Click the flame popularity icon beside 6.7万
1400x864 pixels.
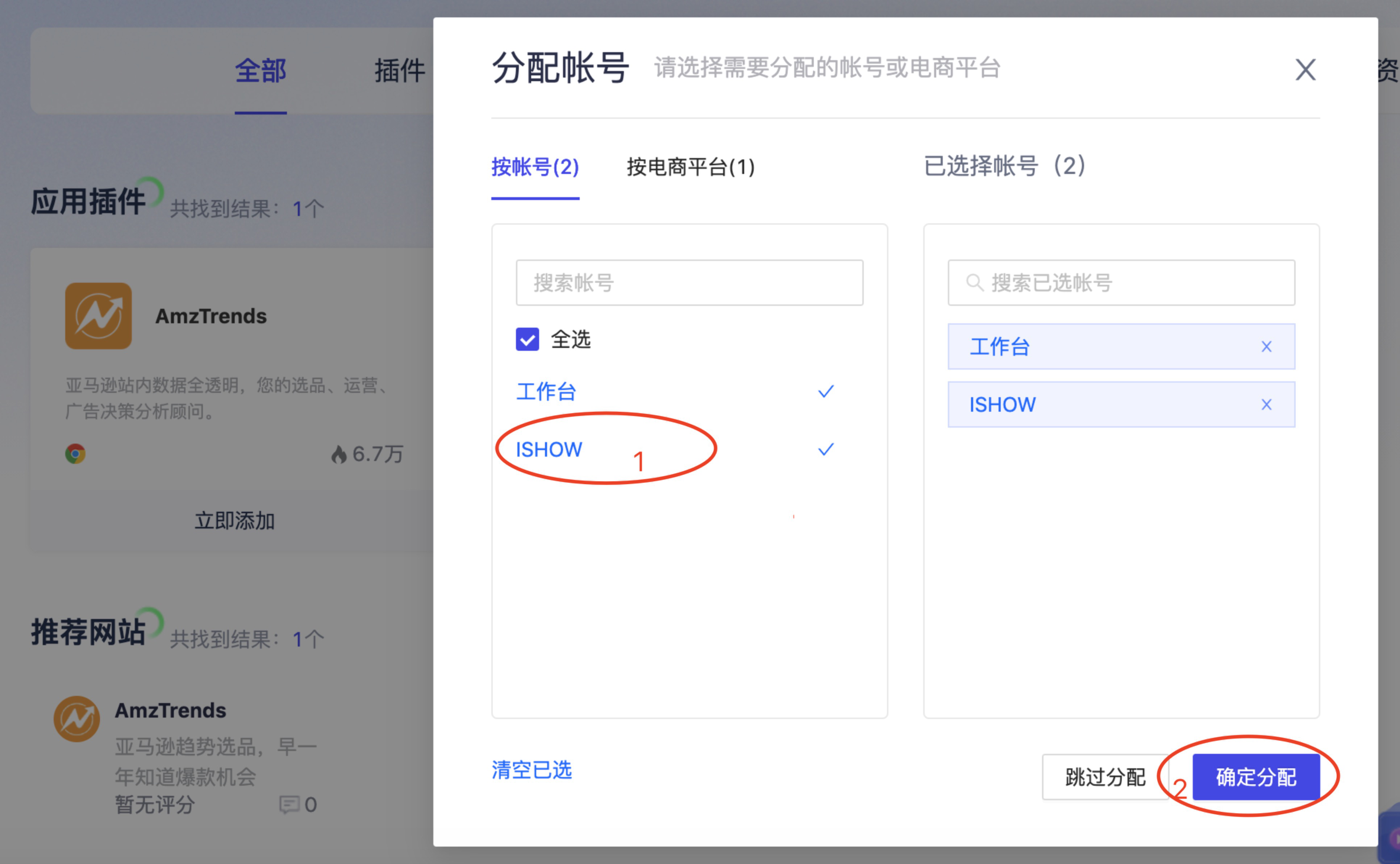pyautogui.click(x=339, y=454)
